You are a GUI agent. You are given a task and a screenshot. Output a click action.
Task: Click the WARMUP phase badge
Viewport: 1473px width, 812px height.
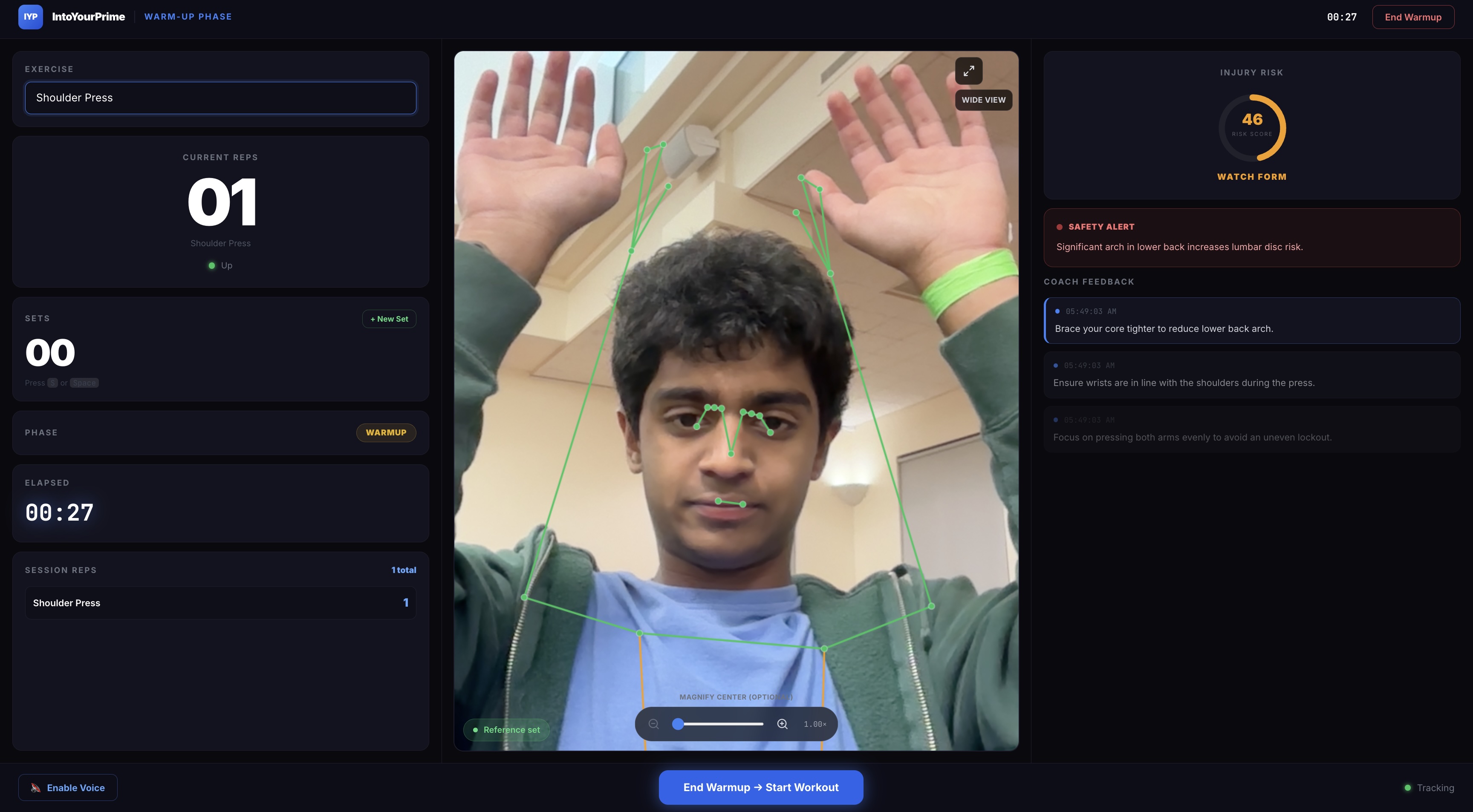pyautogui.click(x=386, y=432)
